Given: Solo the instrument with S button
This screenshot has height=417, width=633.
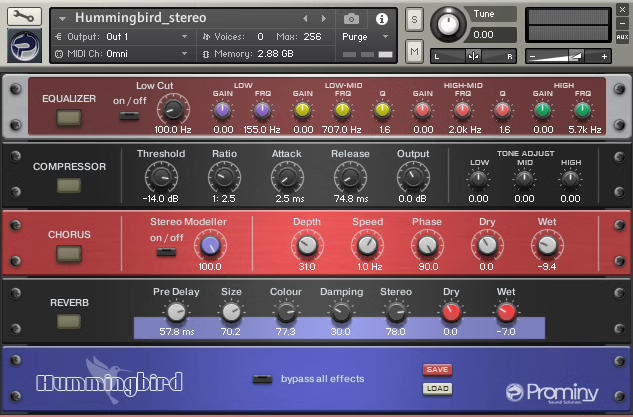Looking at the screenshot, I should click(414, 19).
